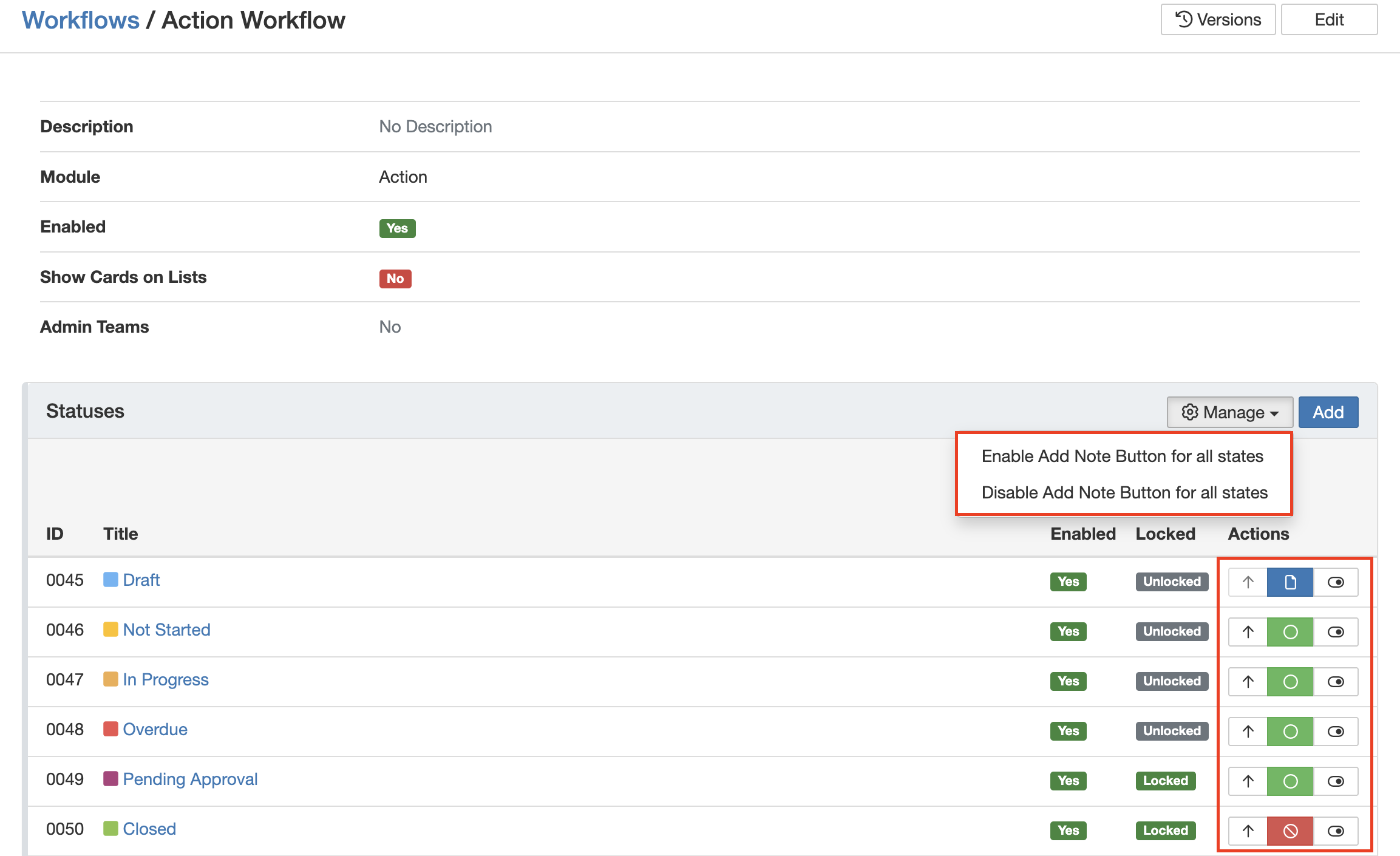Click the green circle icon for Not Started
1400x856 pixels.
tap(1290, 632)
